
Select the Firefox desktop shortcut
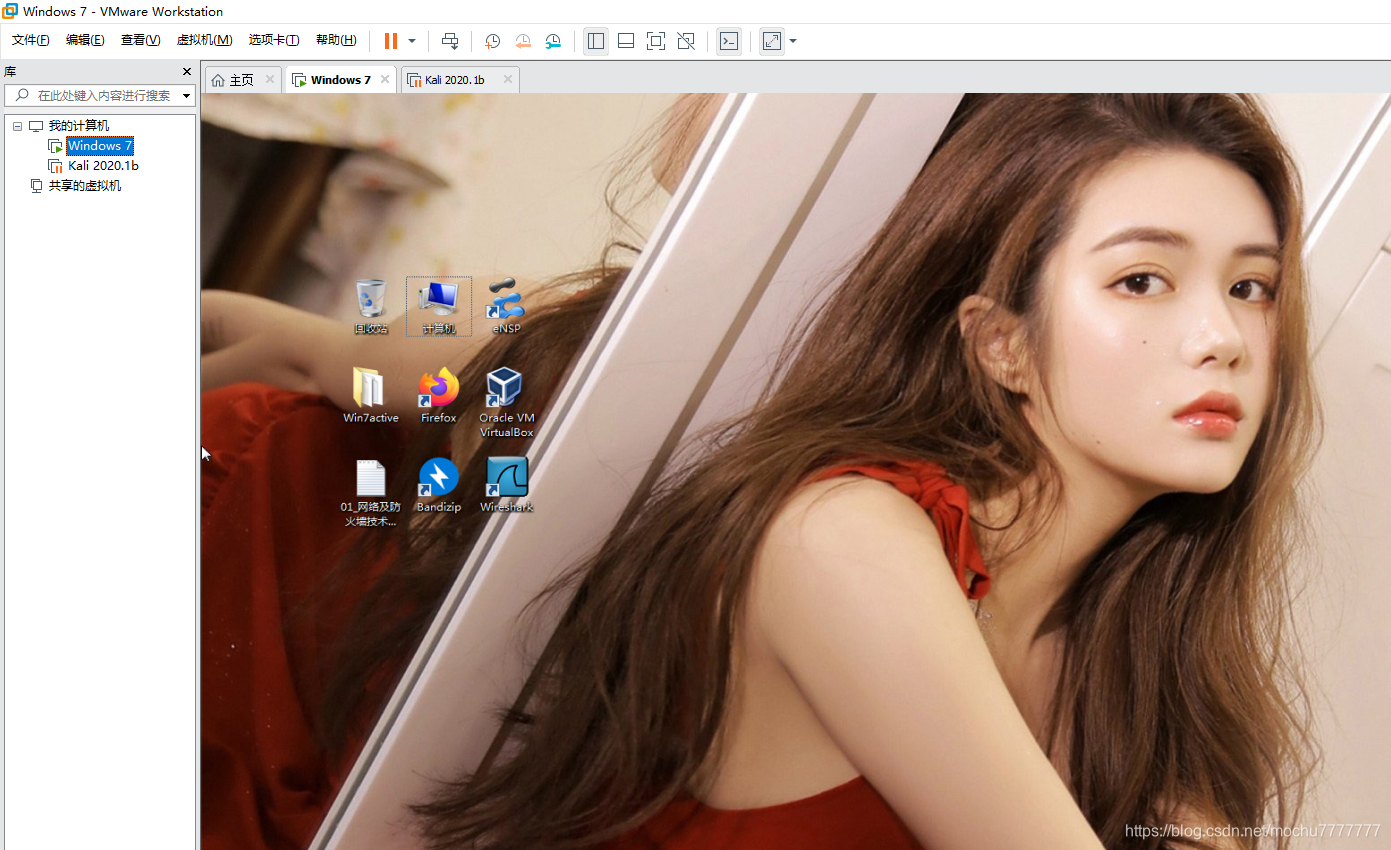[438, 395]
